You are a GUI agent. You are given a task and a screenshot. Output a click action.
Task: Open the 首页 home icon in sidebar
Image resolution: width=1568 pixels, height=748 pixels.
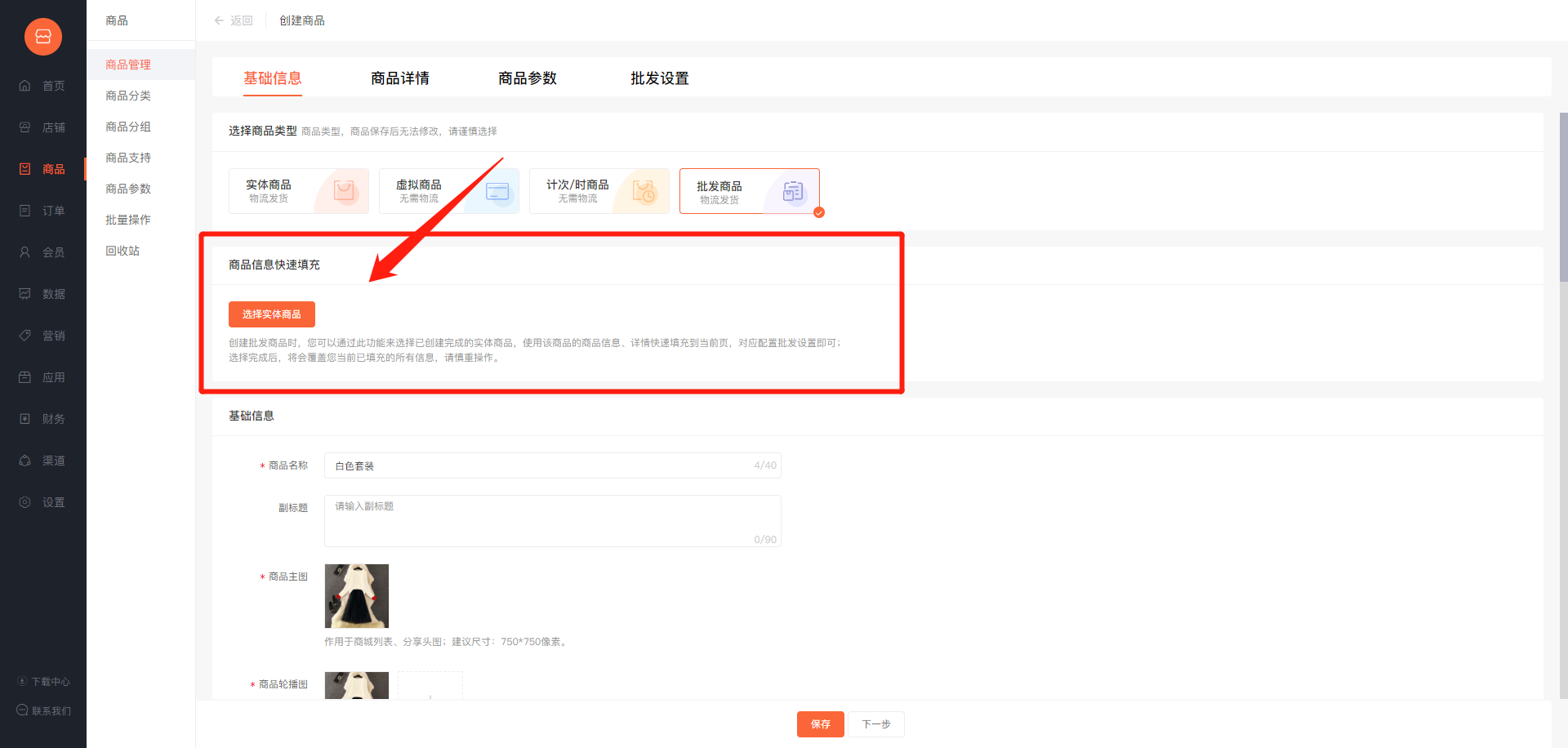pos(25,86)
